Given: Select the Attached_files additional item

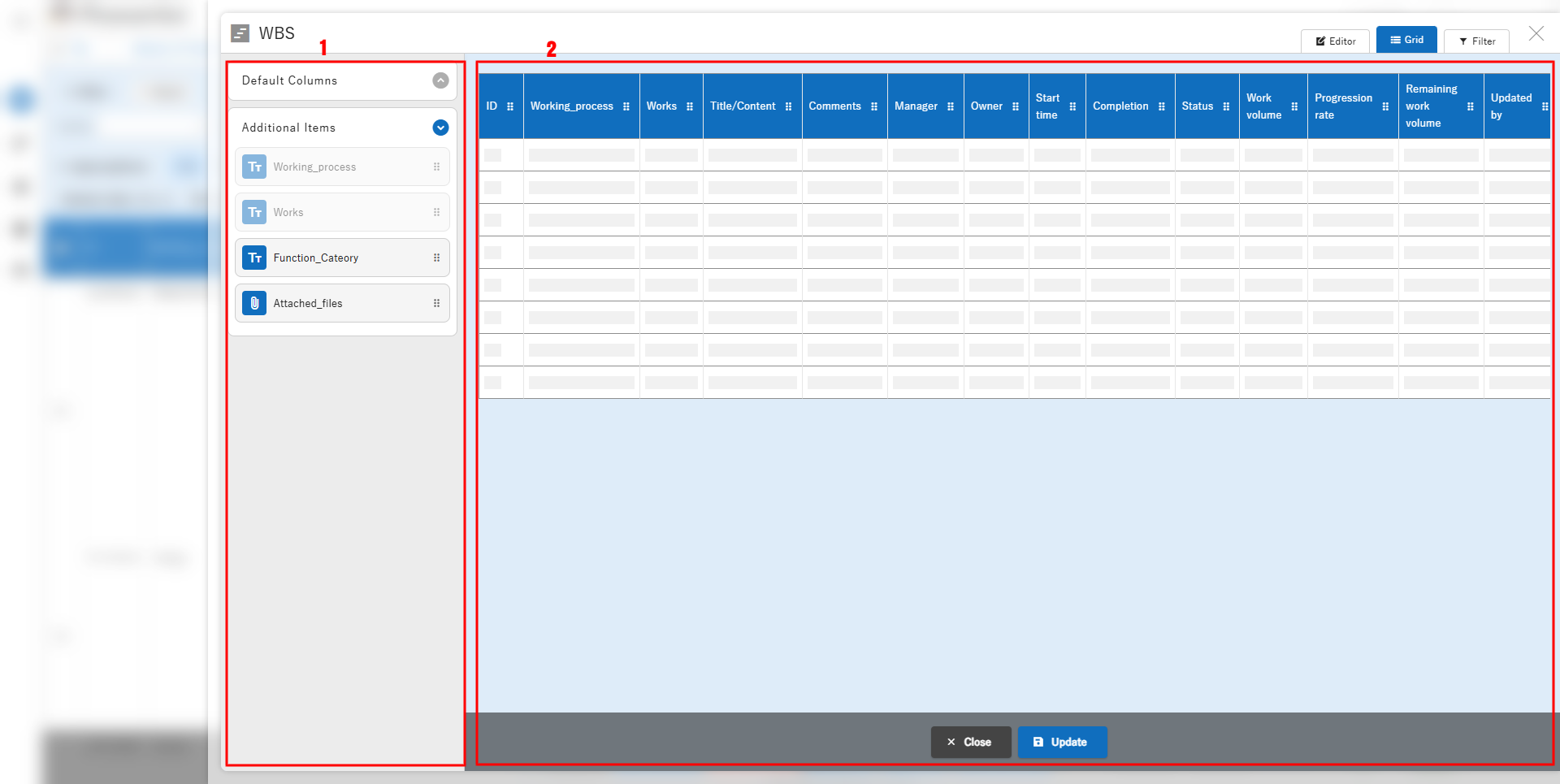Looking at the screenshot, I should 342,303.
